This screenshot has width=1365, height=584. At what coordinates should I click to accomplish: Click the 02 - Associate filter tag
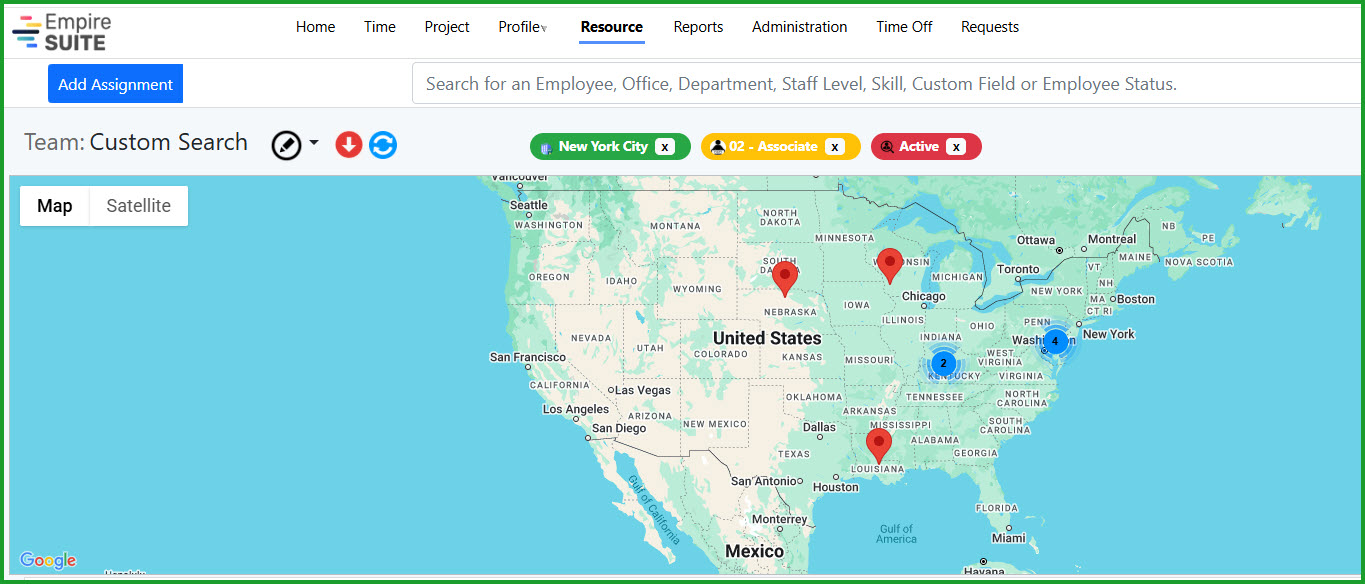click(x=780, y=147)
